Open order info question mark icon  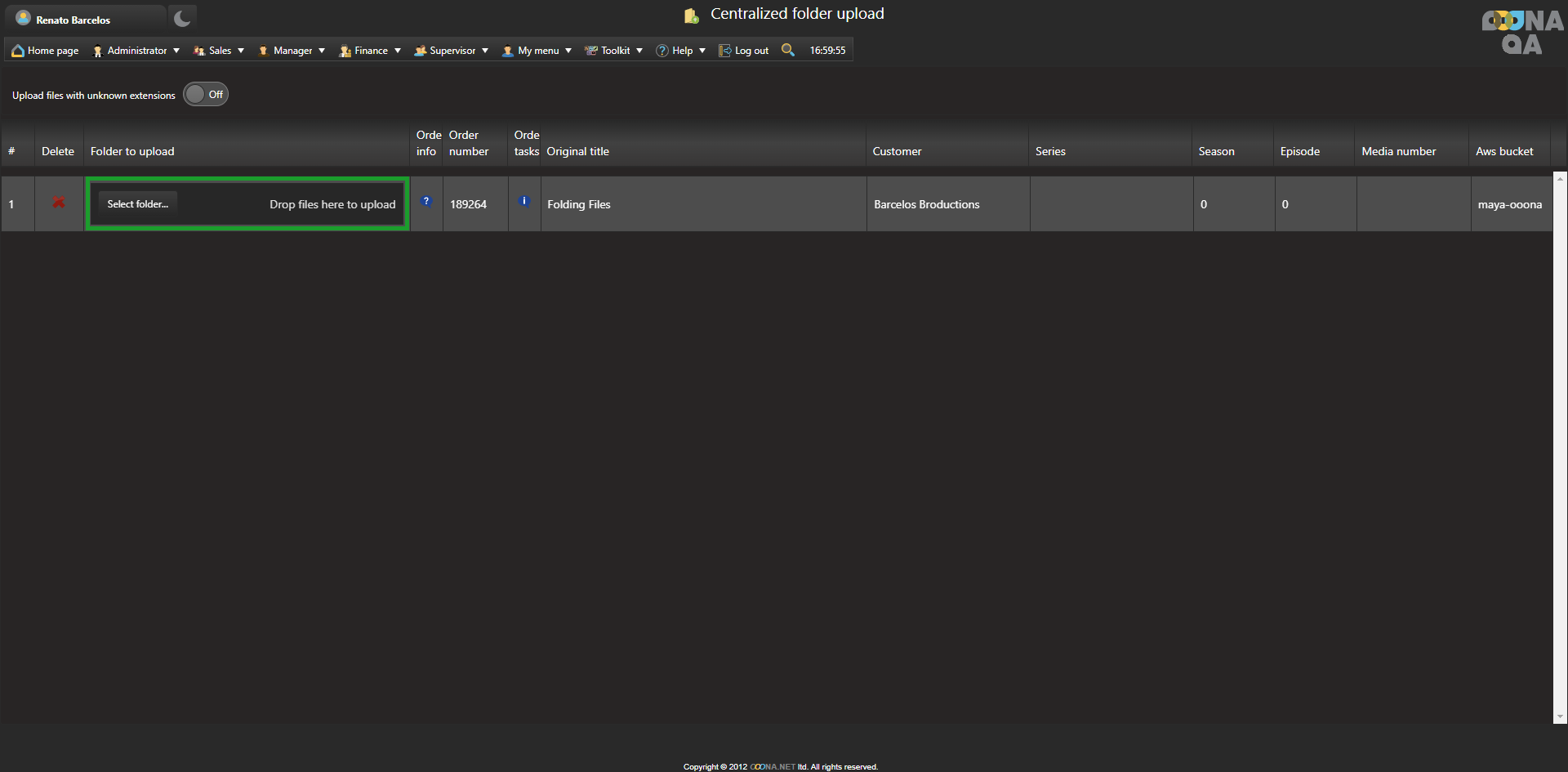(x=426, y=201)
